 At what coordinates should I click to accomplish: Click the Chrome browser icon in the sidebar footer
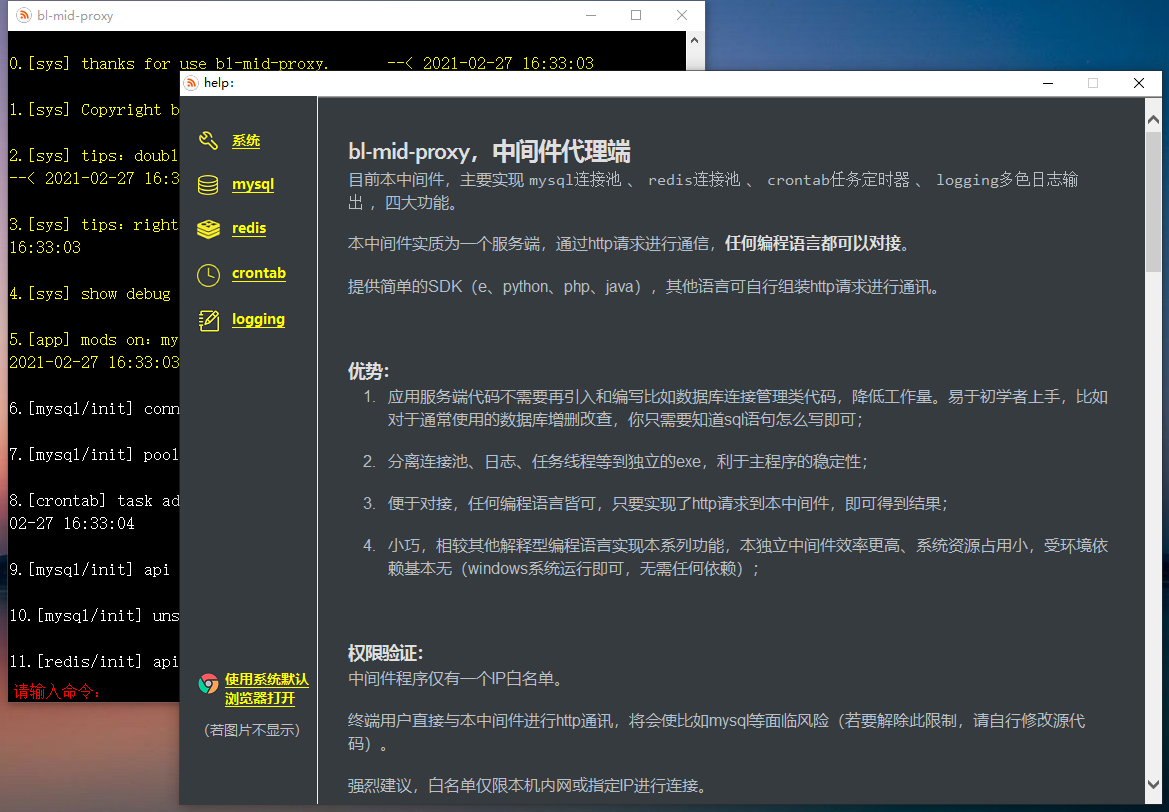coord(209,684)
